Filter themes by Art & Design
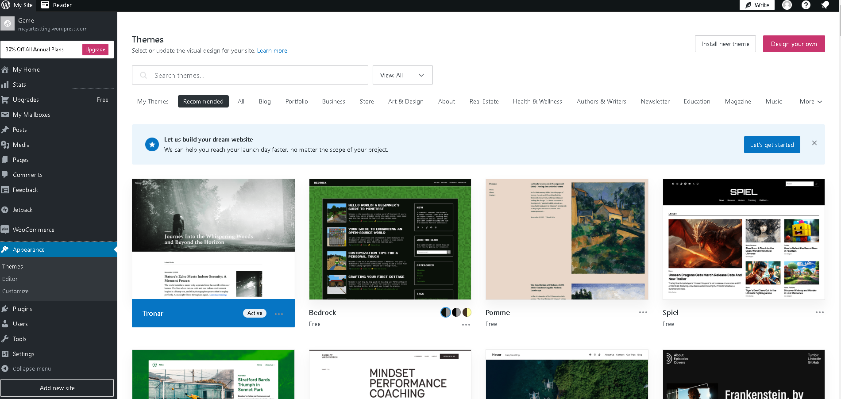This screenshot has height=399, width=841. coord(405,101)
